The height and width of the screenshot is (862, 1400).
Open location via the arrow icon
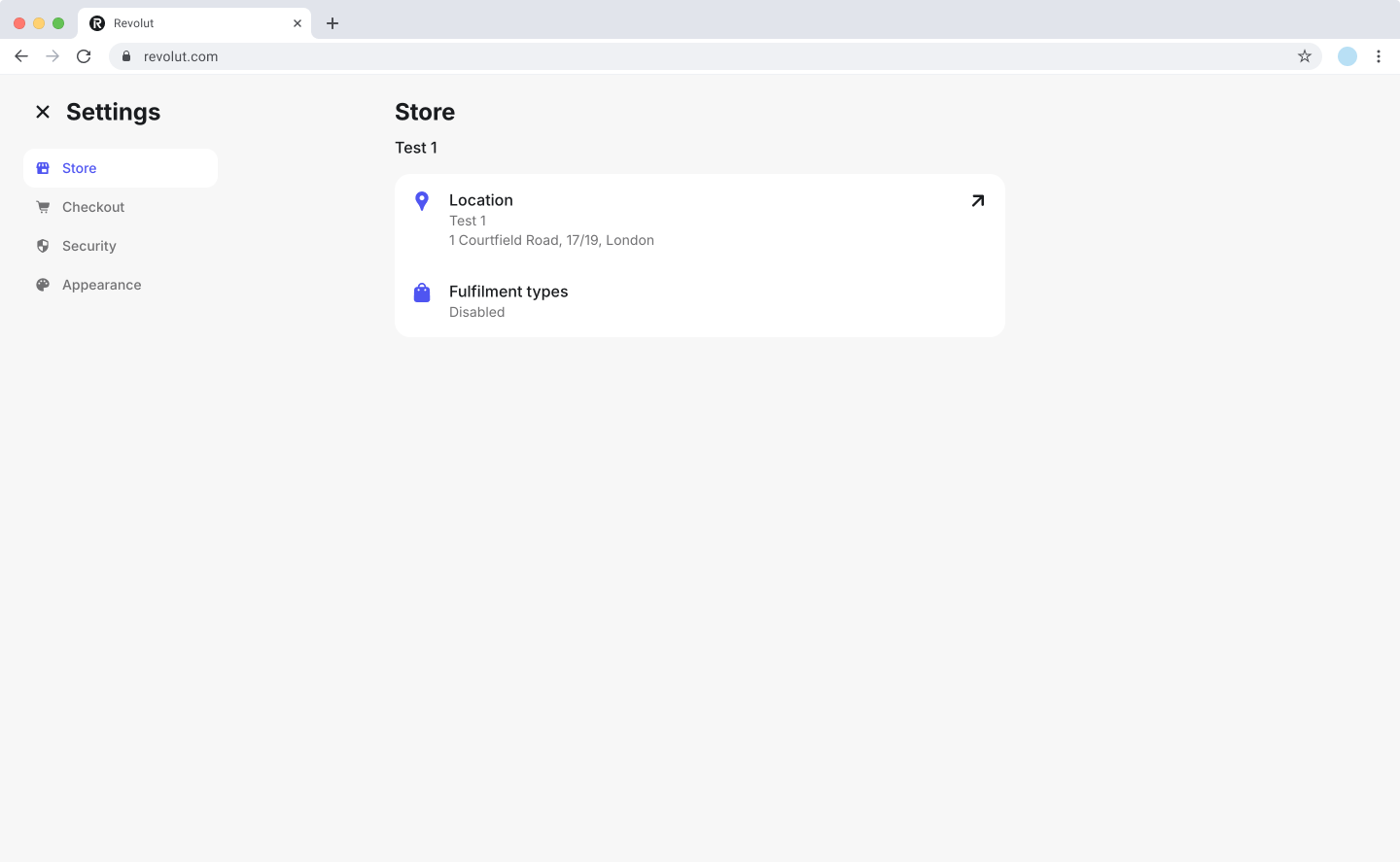click(x=977, y=201)
